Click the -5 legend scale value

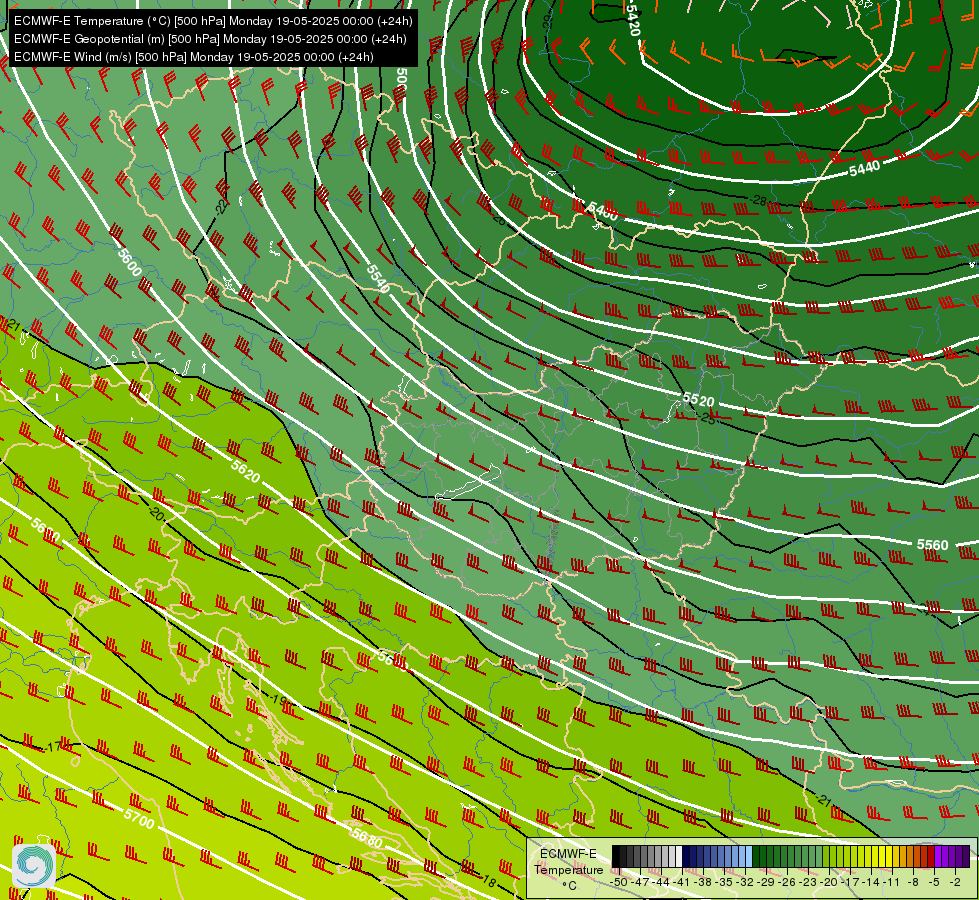click(x=934, y=883)
